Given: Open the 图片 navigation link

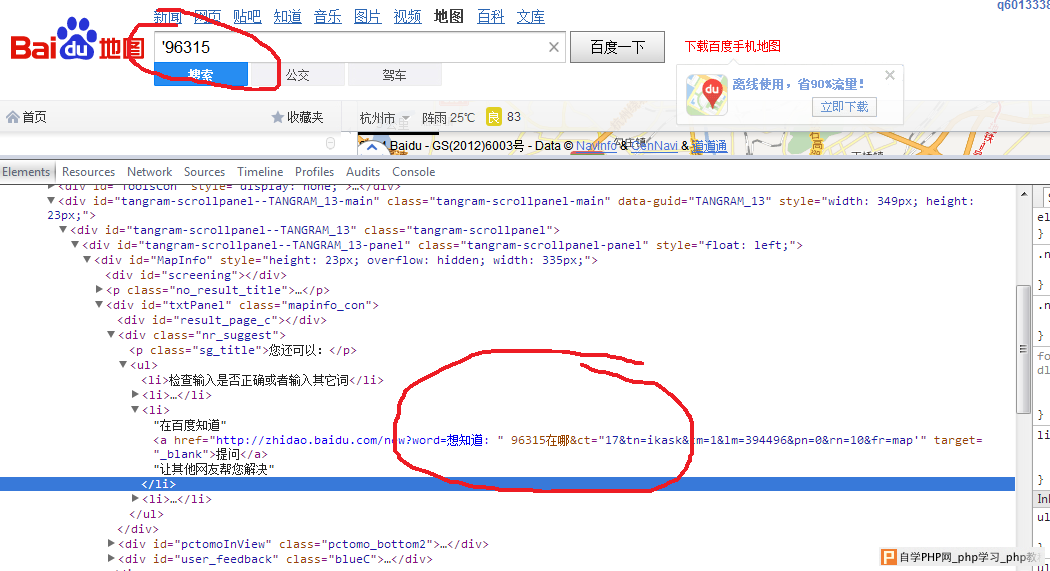Looking at the screenshot, I should point(368,16).
